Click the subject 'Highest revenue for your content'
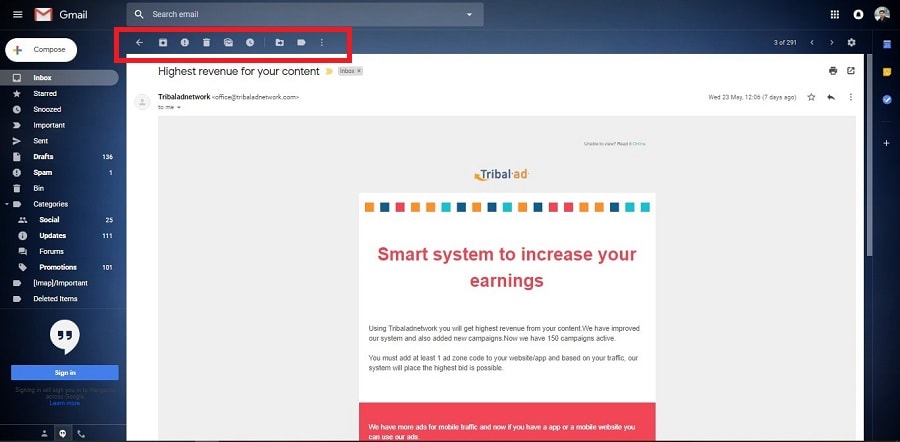Viewport: 900px width, 442px height. pyautogui.click(x=239, y=71)
